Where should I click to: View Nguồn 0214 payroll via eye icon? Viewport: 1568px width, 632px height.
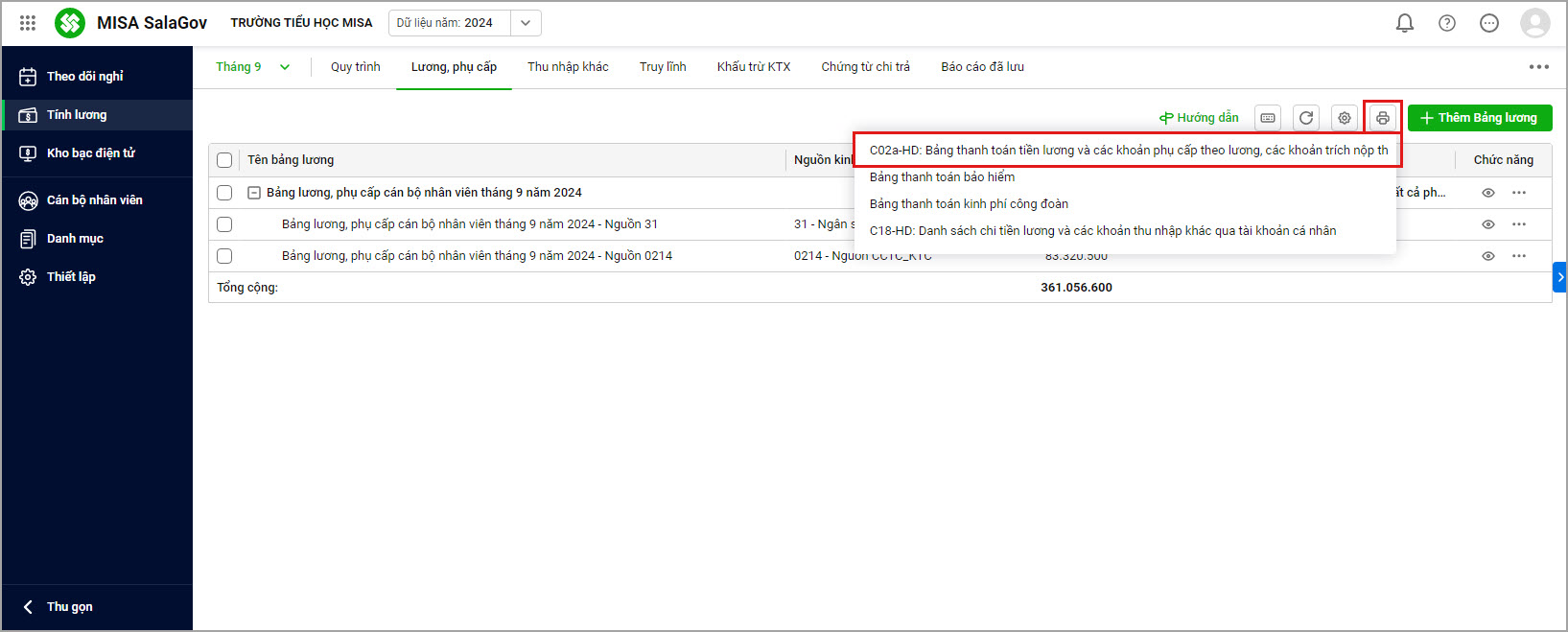click(1488, 256)
